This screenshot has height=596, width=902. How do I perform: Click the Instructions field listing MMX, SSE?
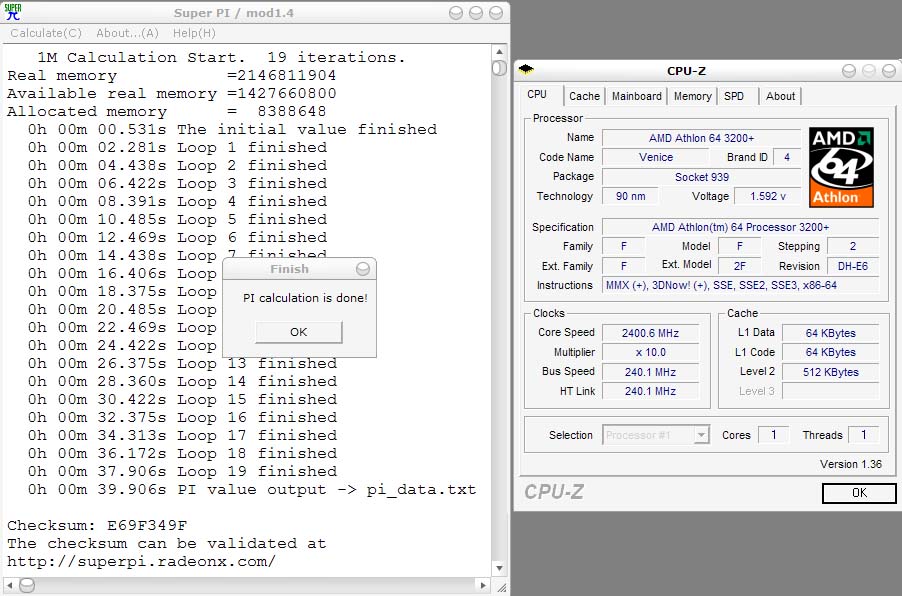[740, 285]
